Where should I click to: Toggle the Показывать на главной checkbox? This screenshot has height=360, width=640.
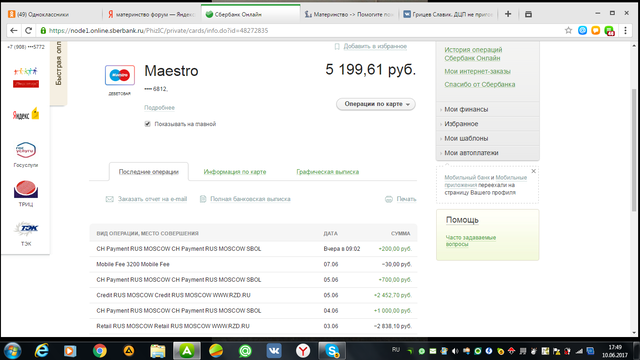point(147,124)
